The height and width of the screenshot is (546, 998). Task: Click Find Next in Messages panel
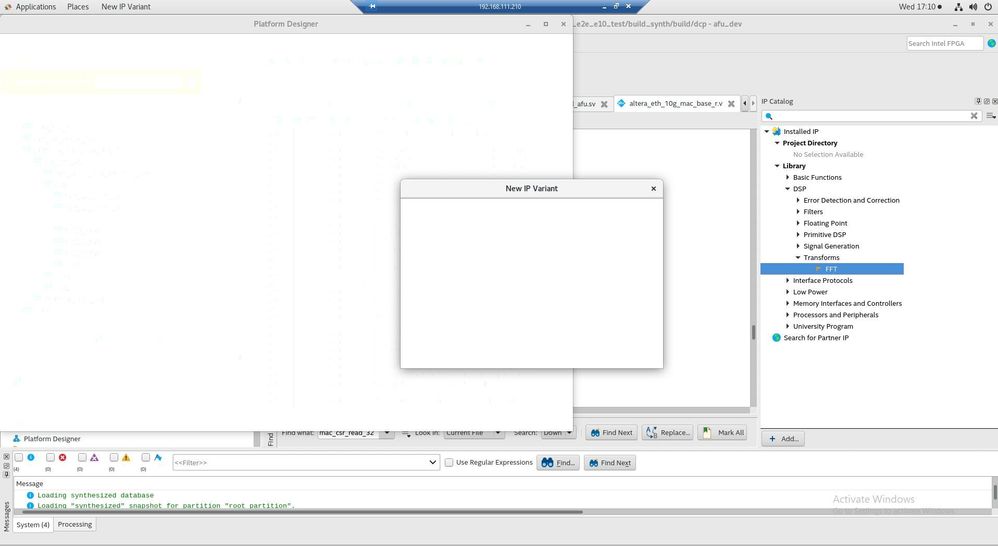[610, 463]
